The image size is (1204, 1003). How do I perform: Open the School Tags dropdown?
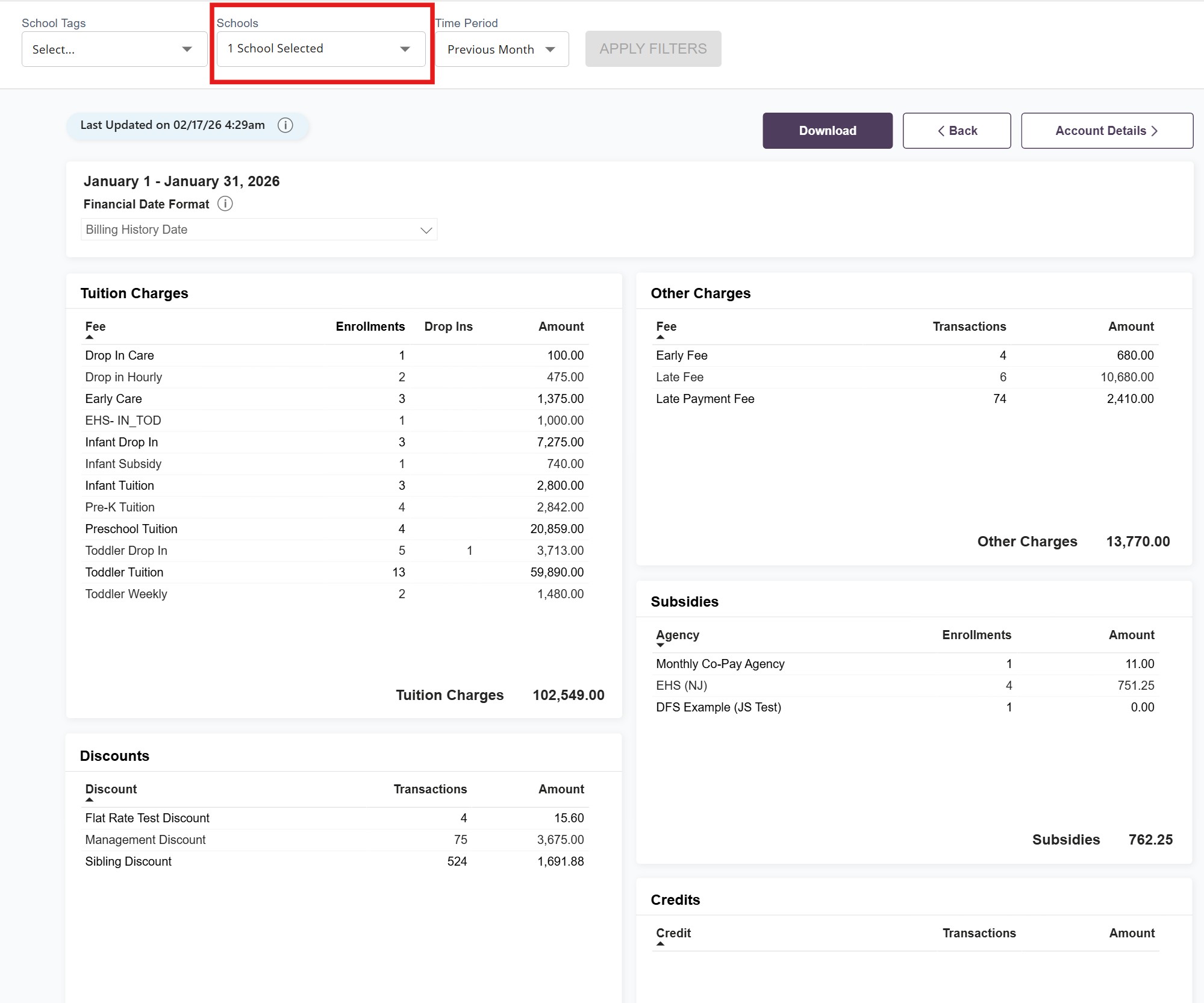pos(114,49)
